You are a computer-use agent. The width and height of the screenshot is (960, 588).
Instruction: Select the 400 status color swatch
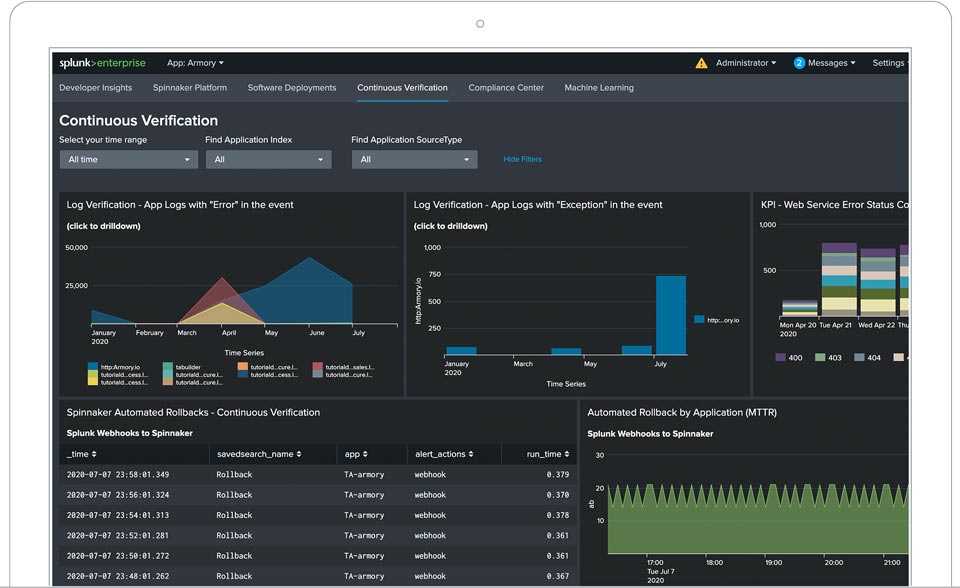(x=782, y=357)
